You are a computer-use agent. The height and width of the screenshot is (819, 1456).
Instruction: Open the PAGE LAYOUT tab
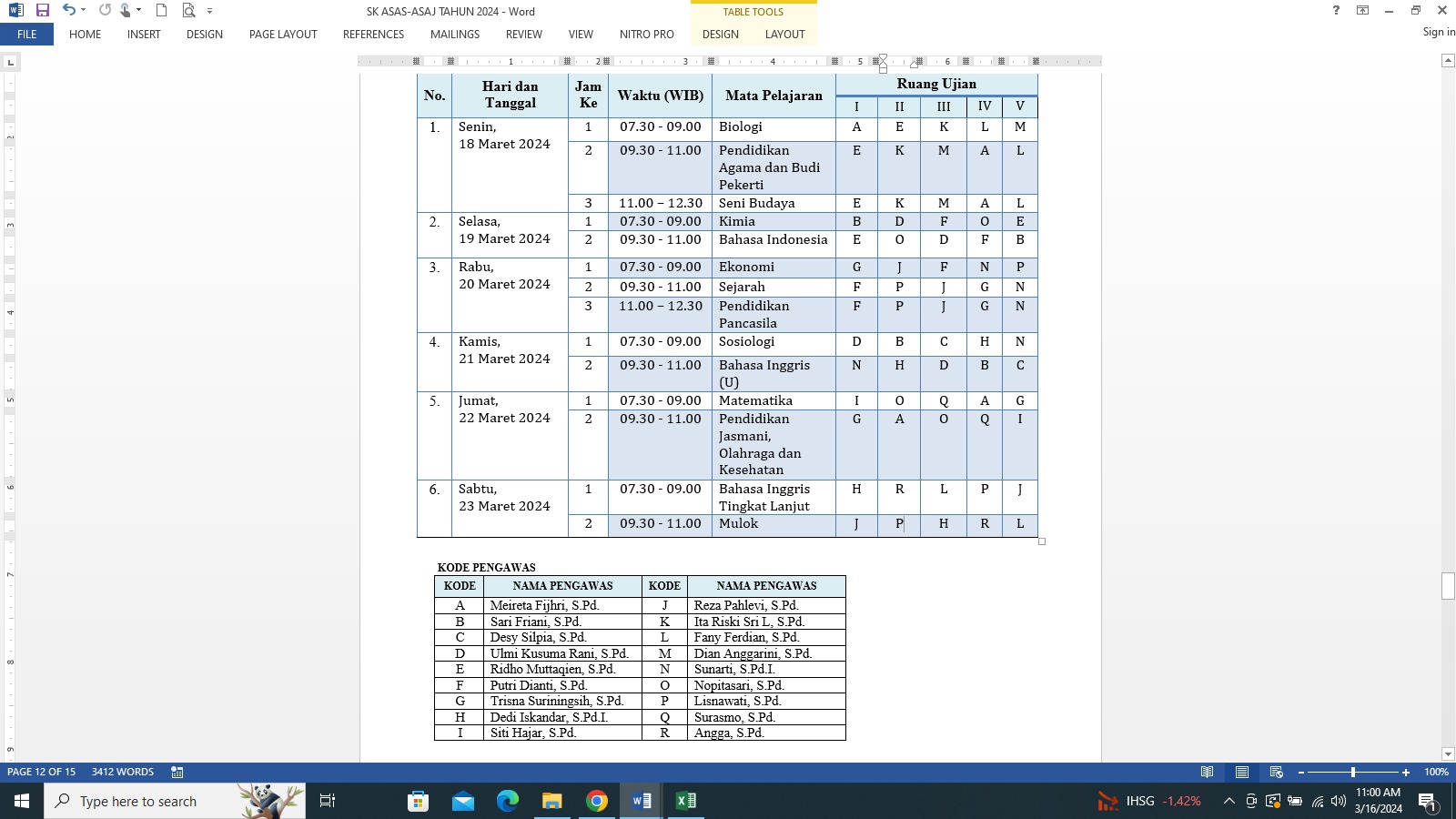283,35
